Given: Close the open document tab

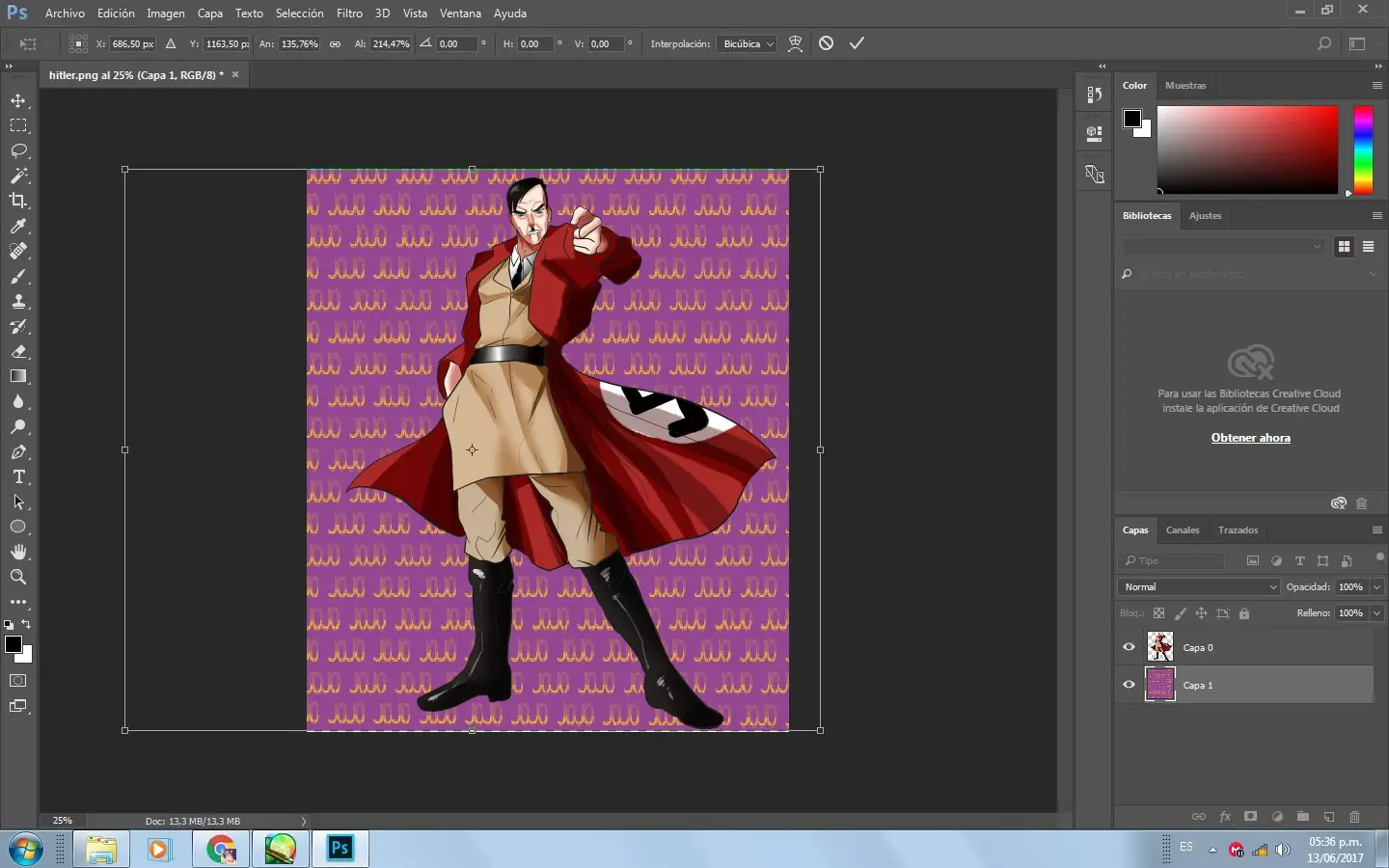Looking at the screenshot, I should pos(234,74).
